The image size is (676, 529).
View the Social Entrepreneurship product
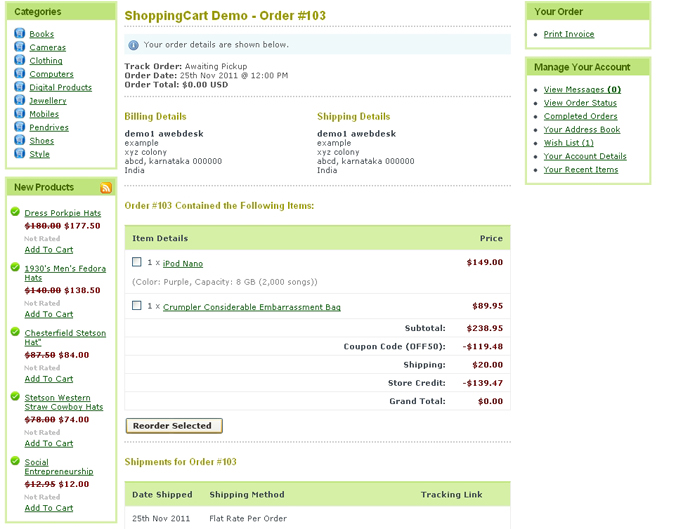[x=59, y=467]
